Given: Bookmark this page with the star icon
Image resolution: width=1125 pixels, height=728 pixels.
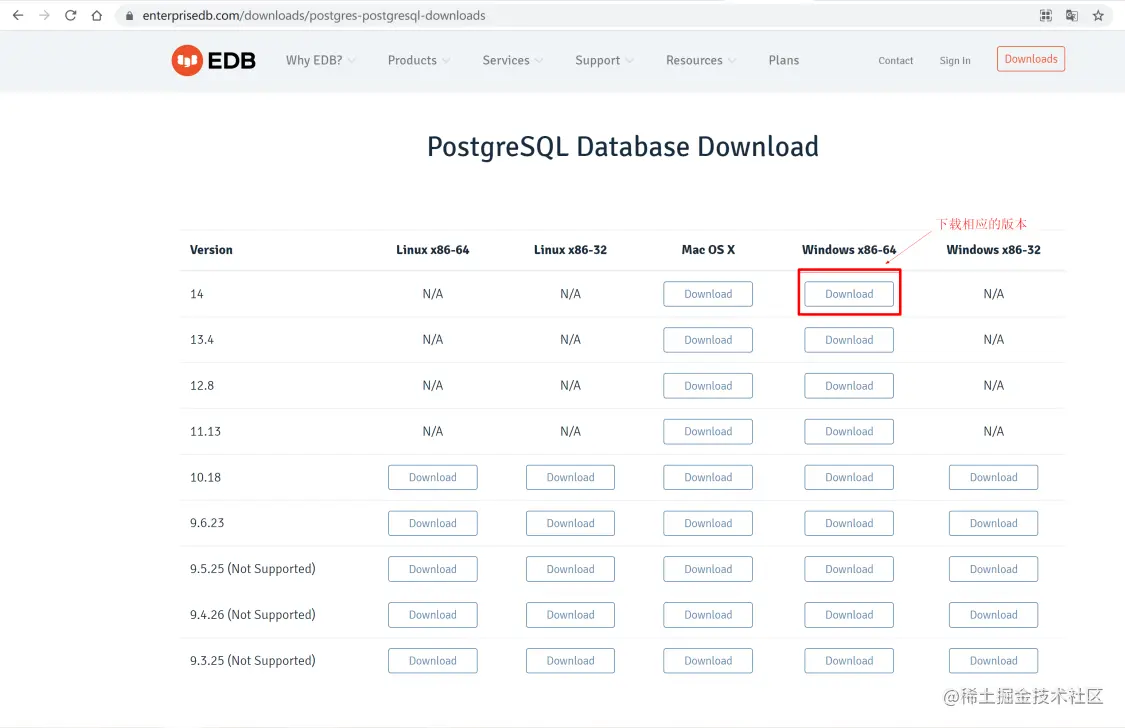Looking at the screenshot, I should pyautogui.click(x=1098, y=15).
